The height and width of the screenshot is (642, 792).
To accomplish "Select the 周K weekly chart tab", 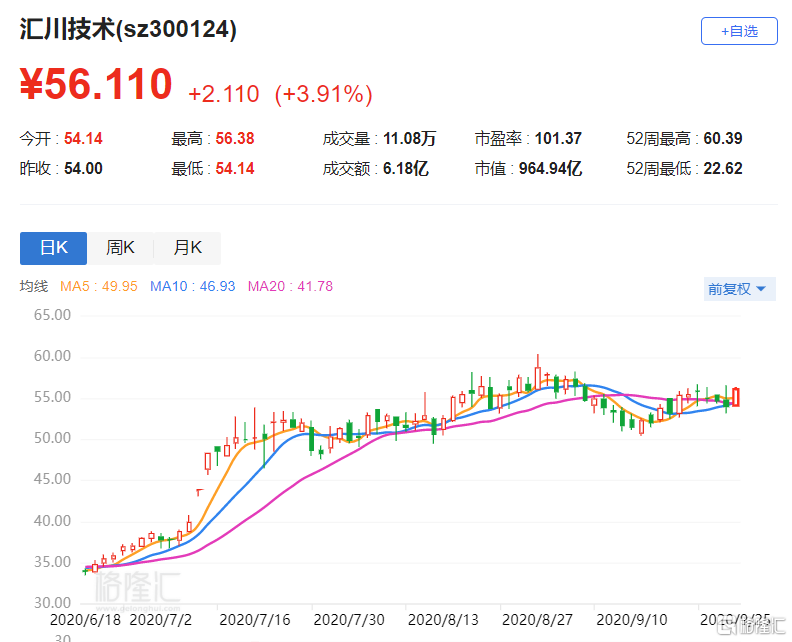I will (x=121, y=248).
